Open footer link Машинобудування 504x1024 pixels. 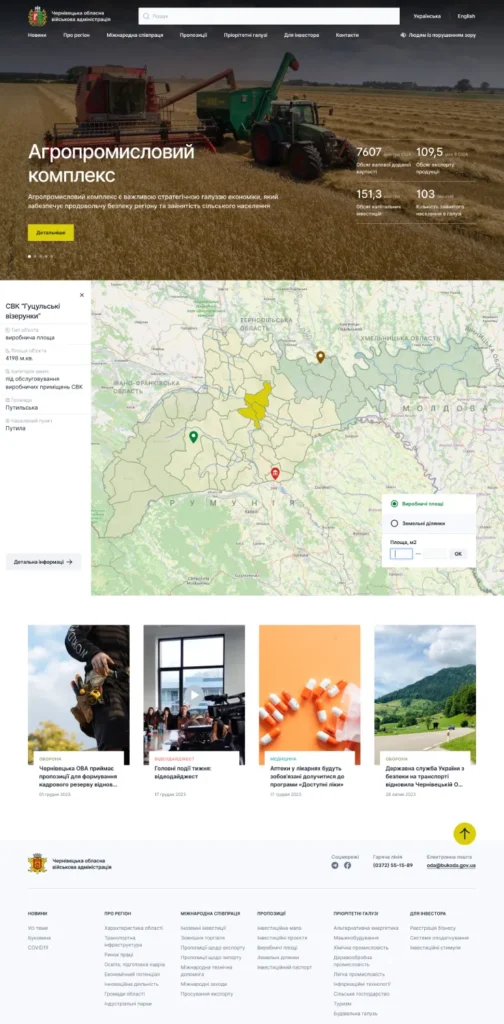tap(356, 938)
